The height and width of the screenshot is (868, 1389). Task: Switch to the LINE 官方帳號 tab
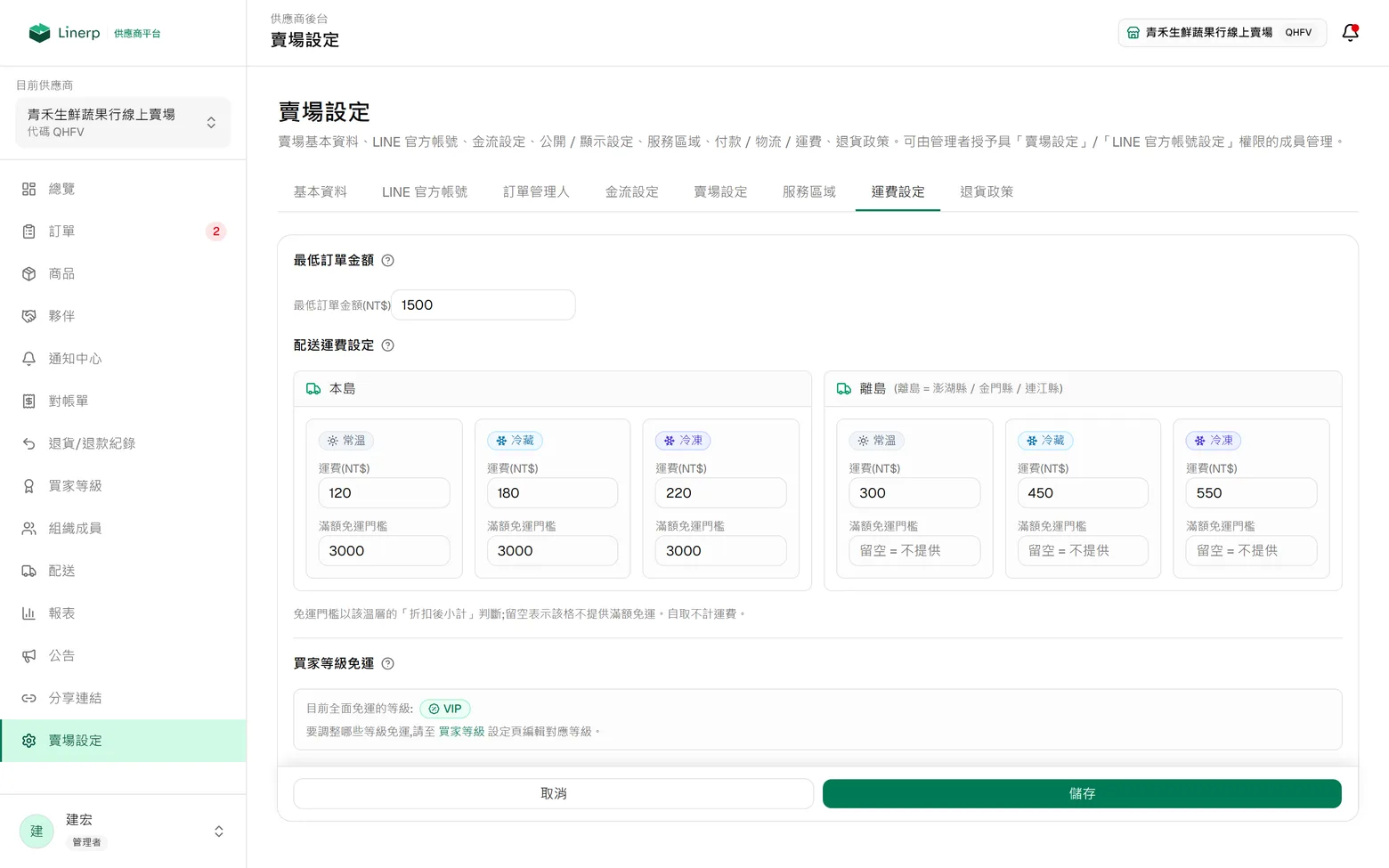[425, 192]
